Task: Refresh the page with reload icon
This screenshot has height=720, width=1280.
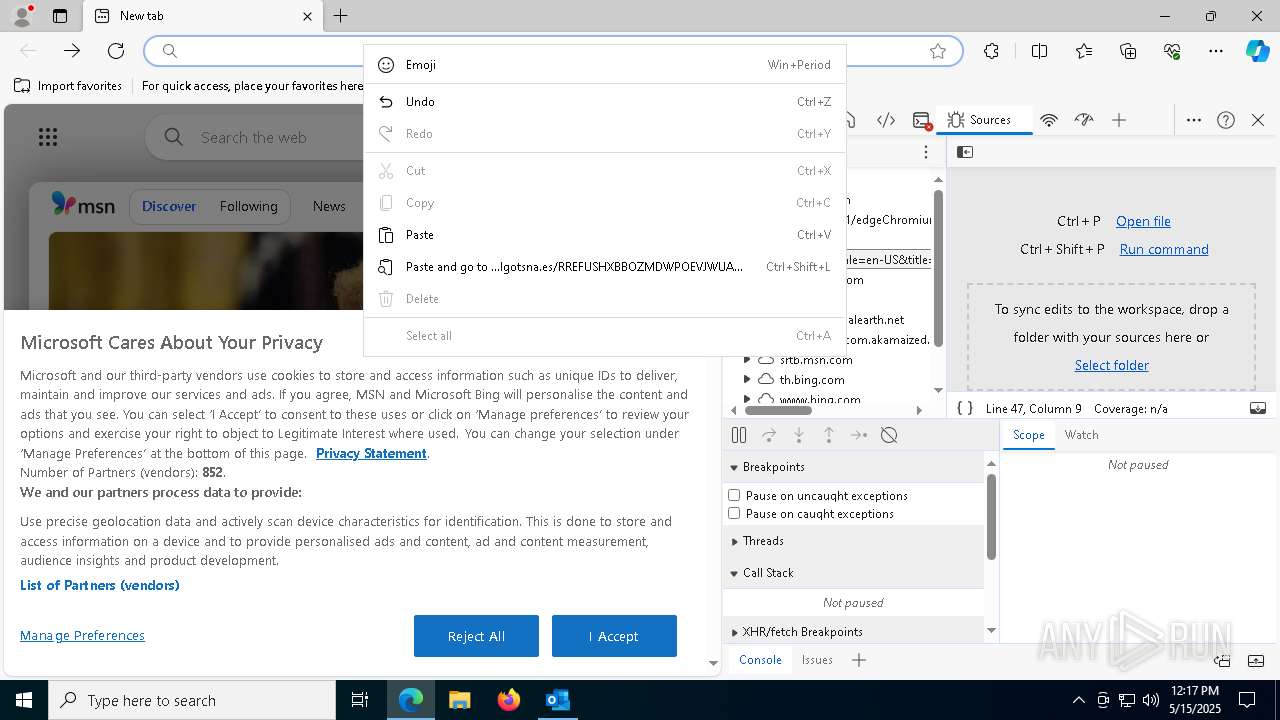Action: pos(116,51)
